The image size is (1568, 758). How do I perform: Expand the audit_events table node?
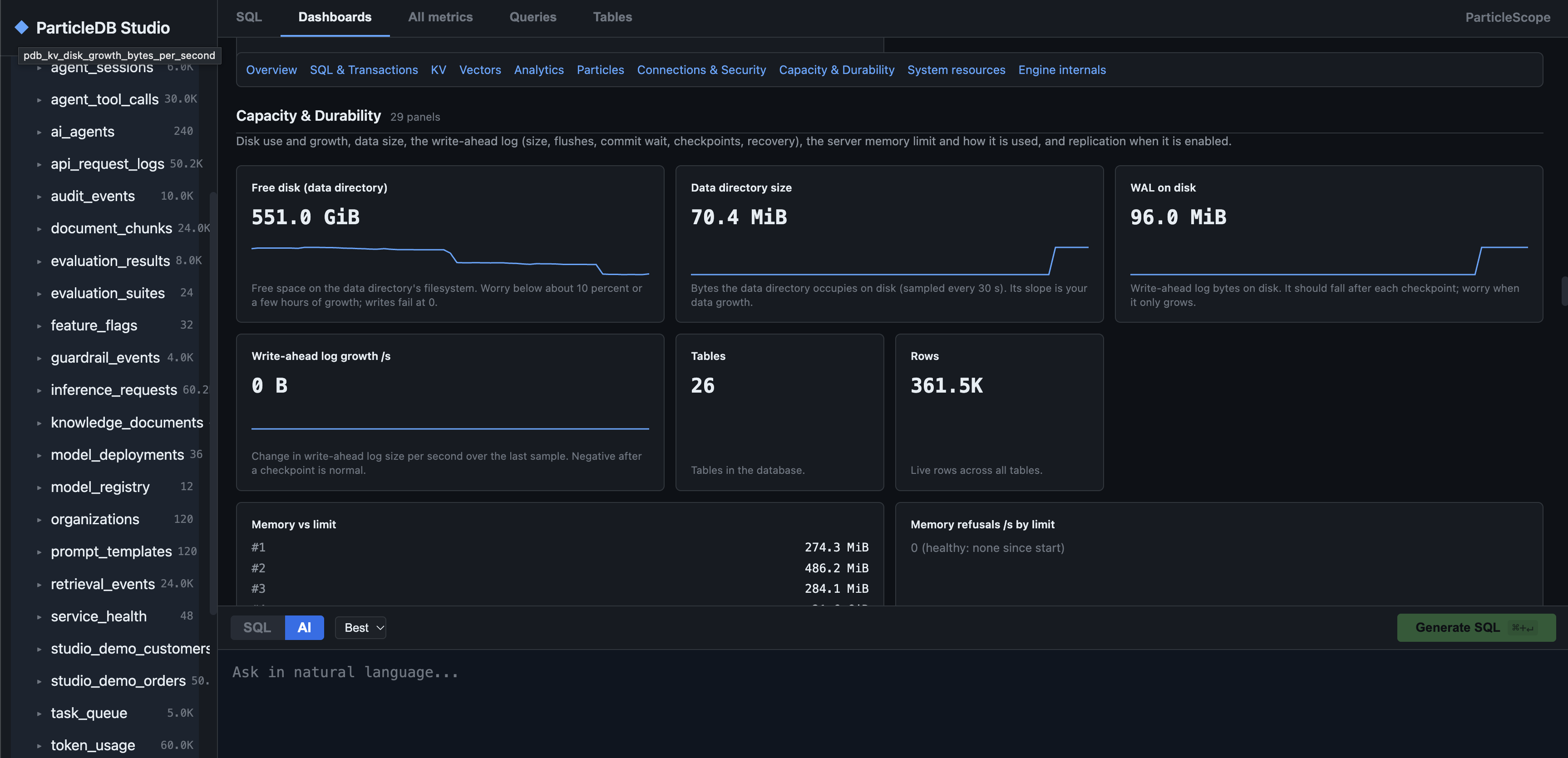click(39, 197)
